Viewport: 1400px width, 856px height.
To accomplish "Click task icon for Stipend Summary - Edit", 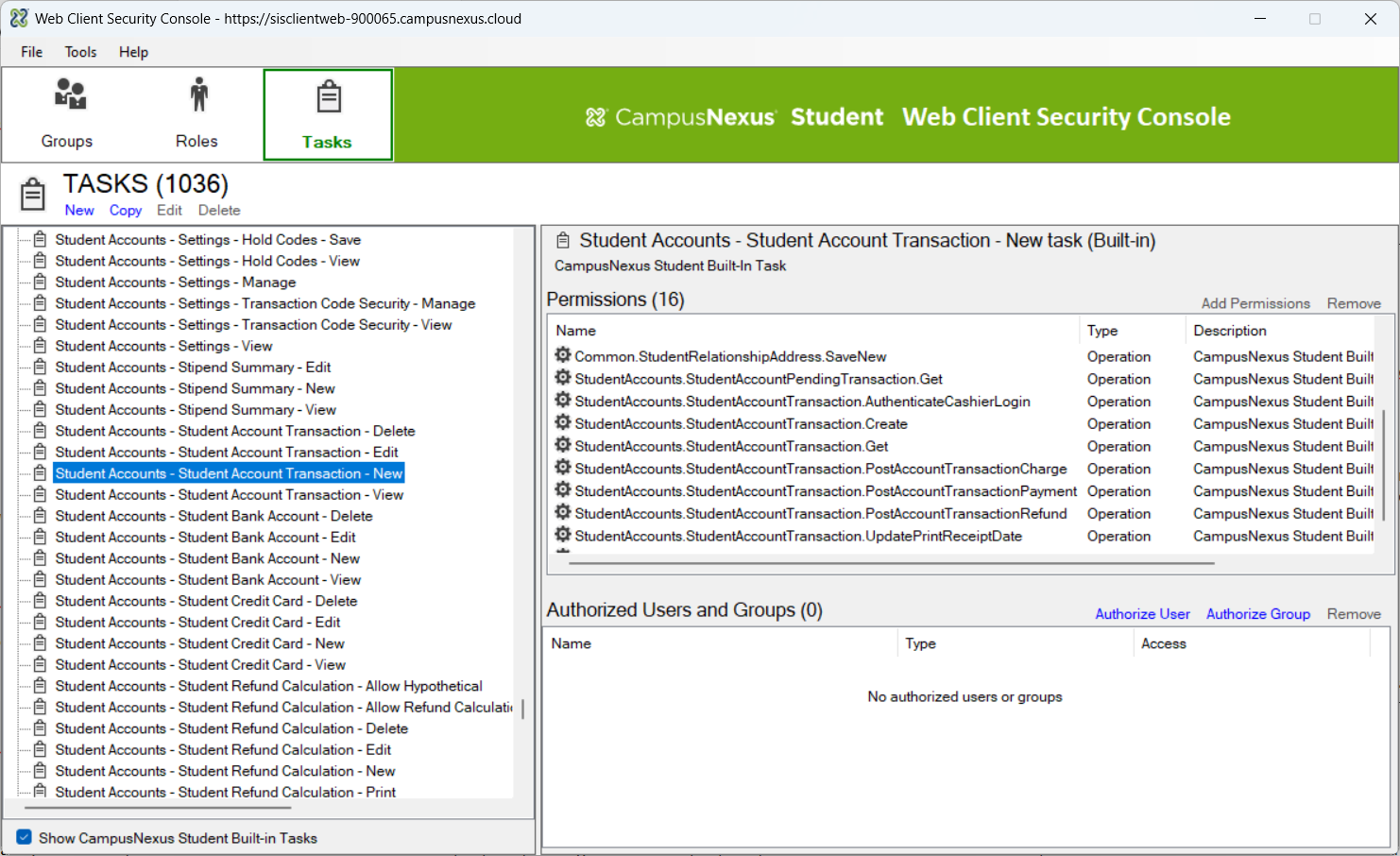I will coord(40,367).
